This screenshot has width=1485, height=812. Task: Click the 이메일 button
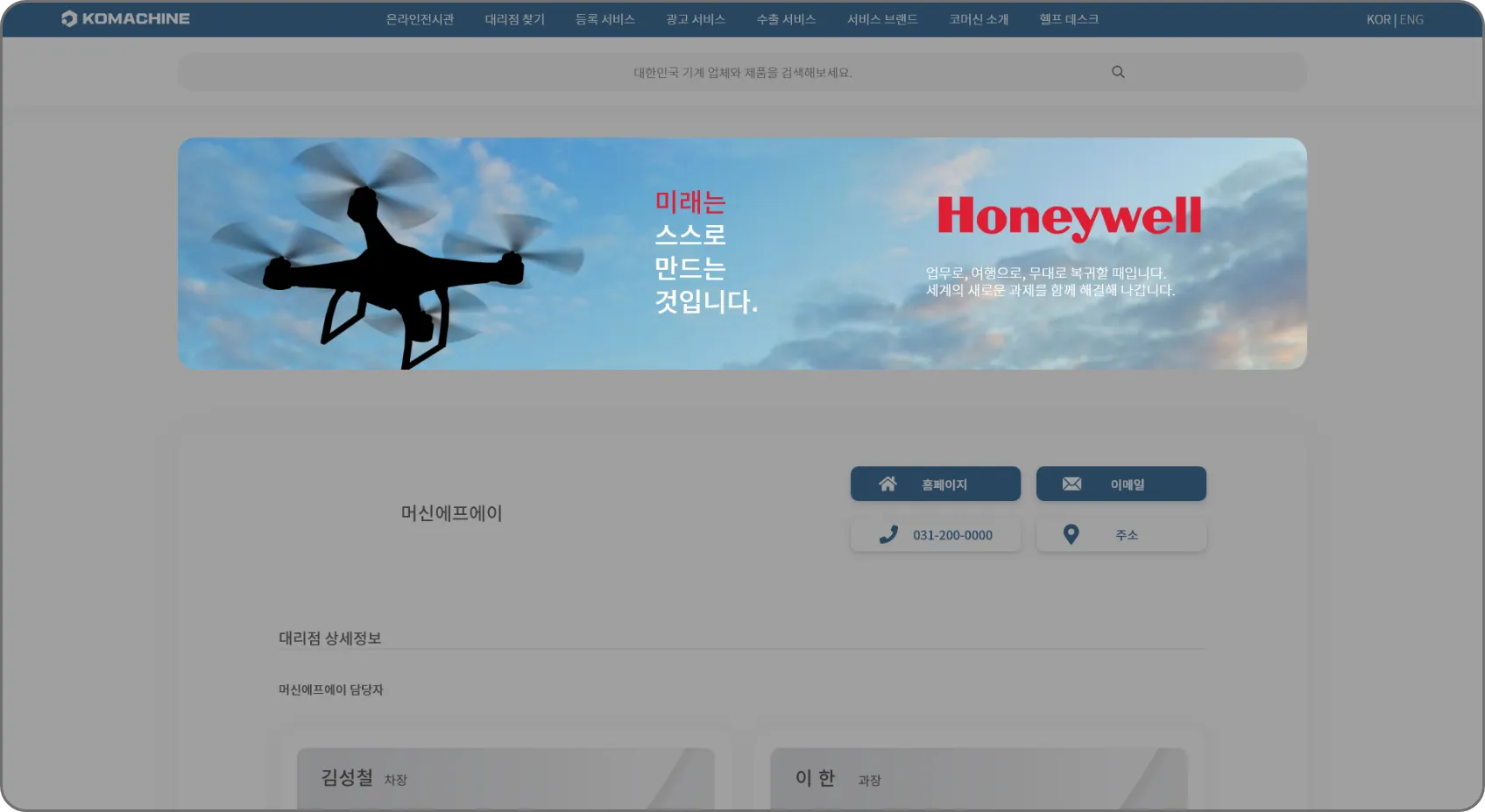tap(1121, 484)
